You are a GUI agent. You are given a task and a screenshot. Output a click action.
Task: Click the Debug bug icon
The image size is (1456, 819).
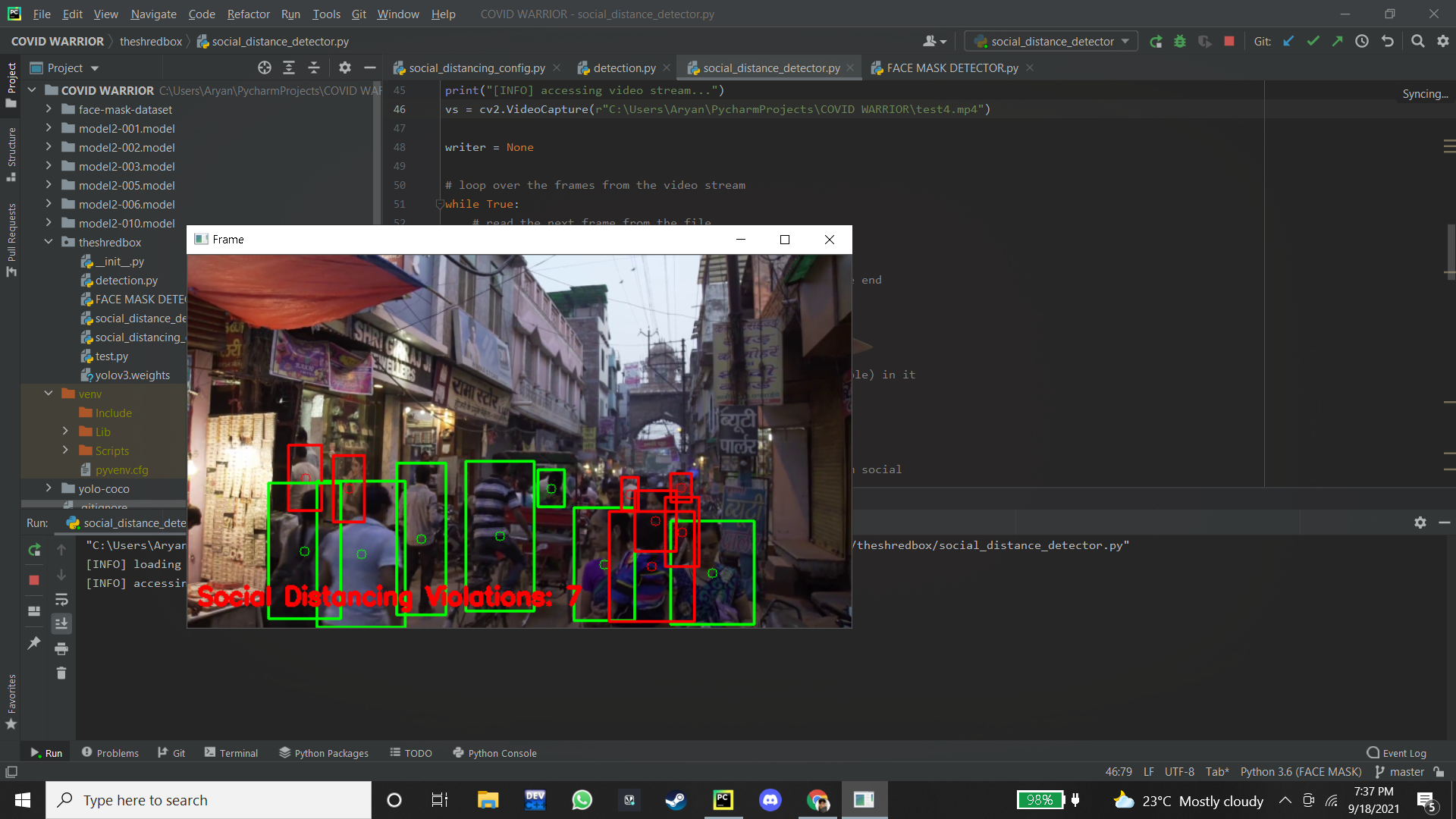(1180, 42)
